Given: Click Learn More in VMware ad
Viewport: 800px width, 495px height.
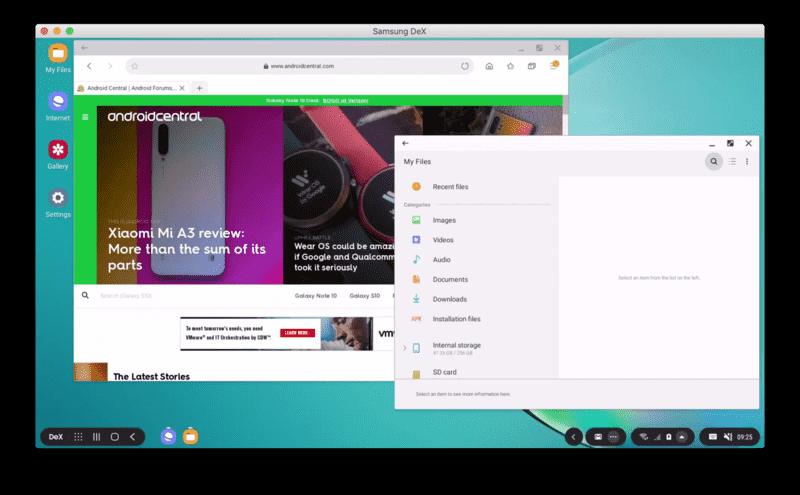Looking at the screenshot, I should [x=297, y=333].
